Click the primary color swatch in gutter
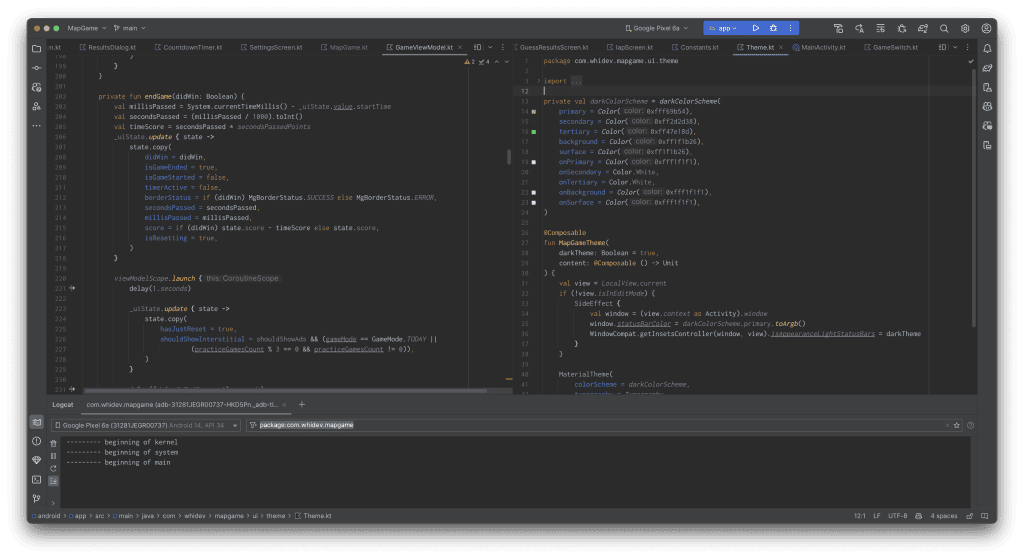Screen dimensions: 1024x559 [x=535, y=111]
